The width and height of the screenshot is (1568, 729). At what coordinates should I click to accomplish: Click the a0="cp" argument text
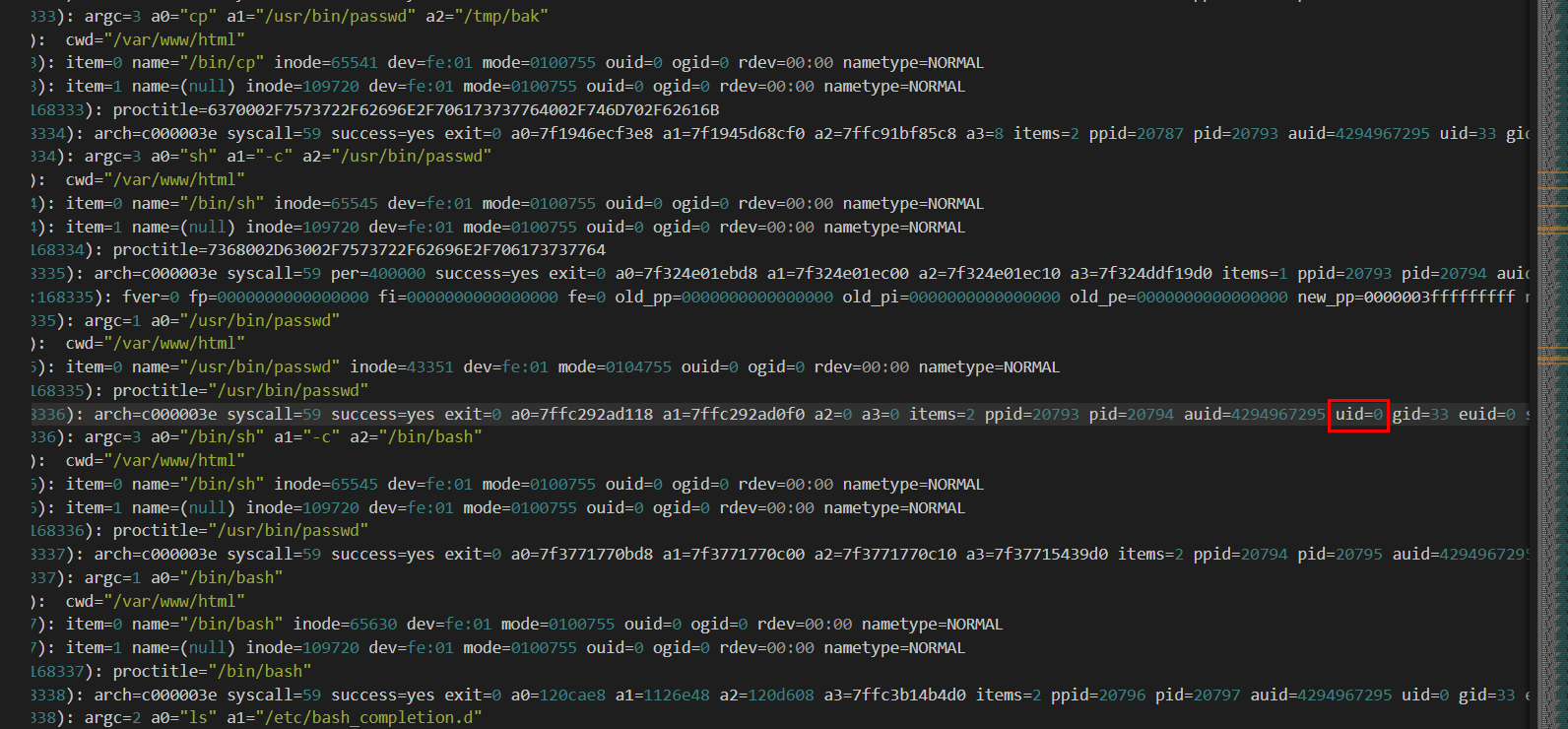[x=184, y=16]
